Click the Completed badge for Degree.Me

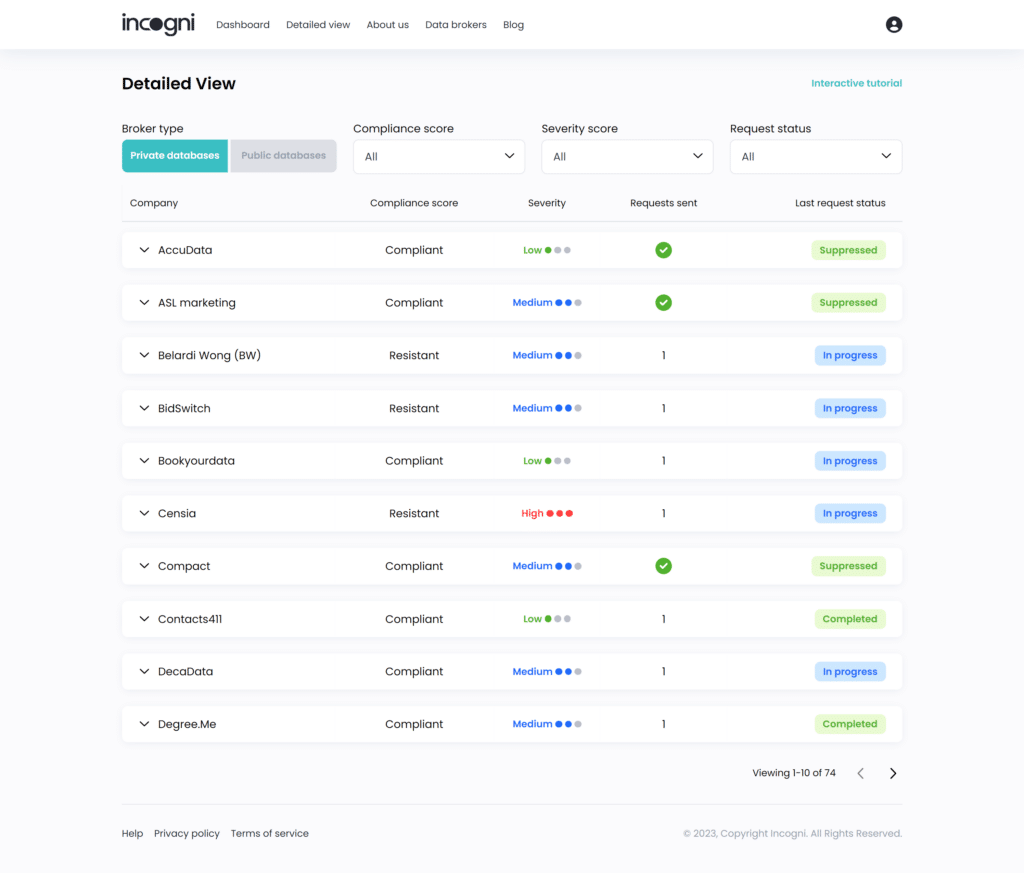click(x=850, y=724)
